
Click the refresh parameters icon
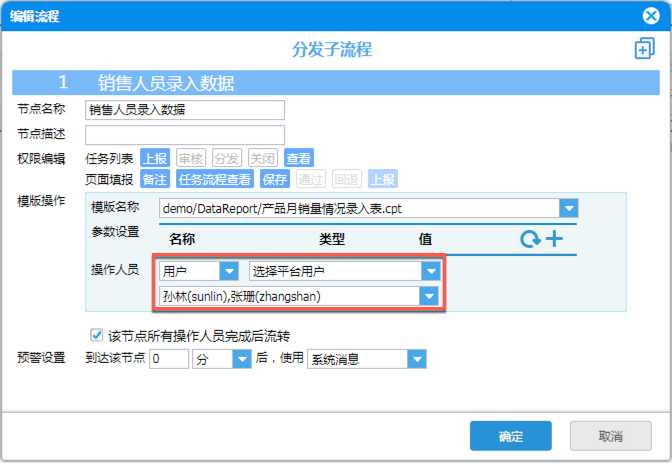[530, 239]
